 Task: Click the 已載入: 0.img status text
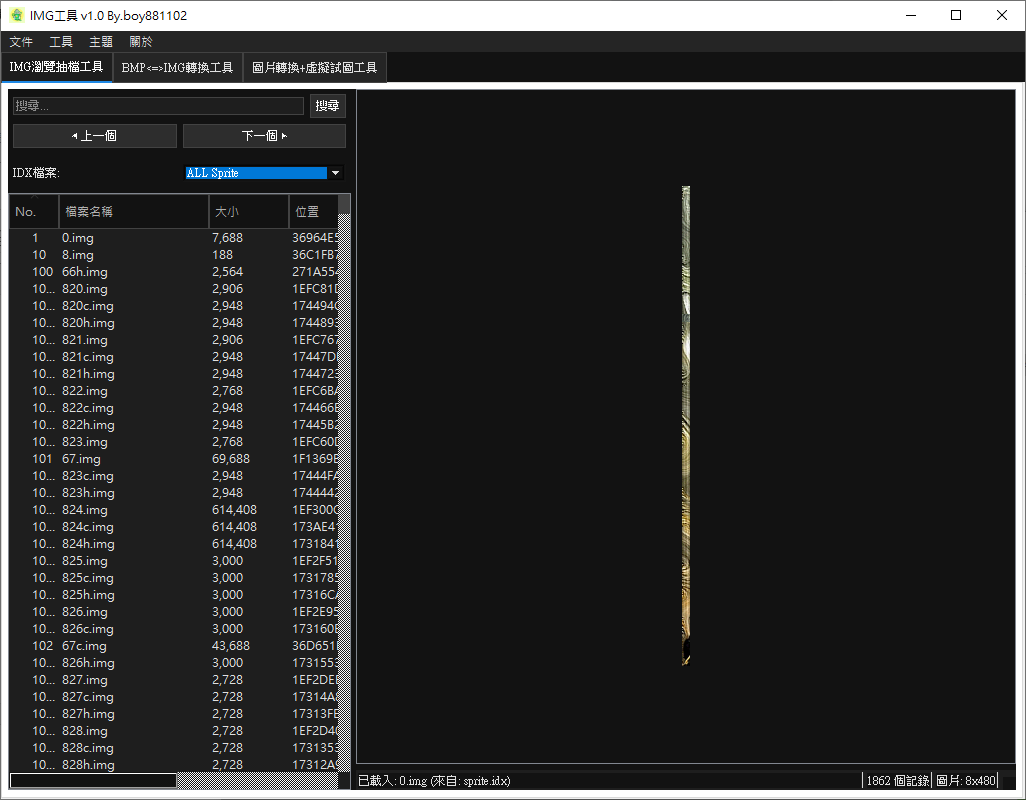pyautogui.click(x=434, y=780)
